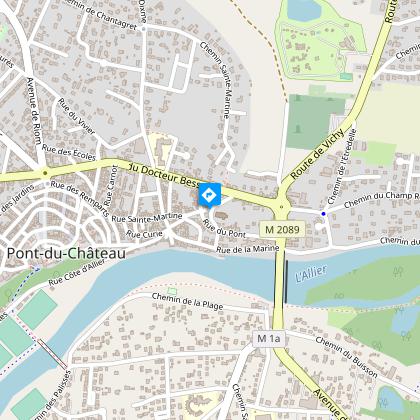
Task: Click the pond in the northern park
Action: coord(303,9)
